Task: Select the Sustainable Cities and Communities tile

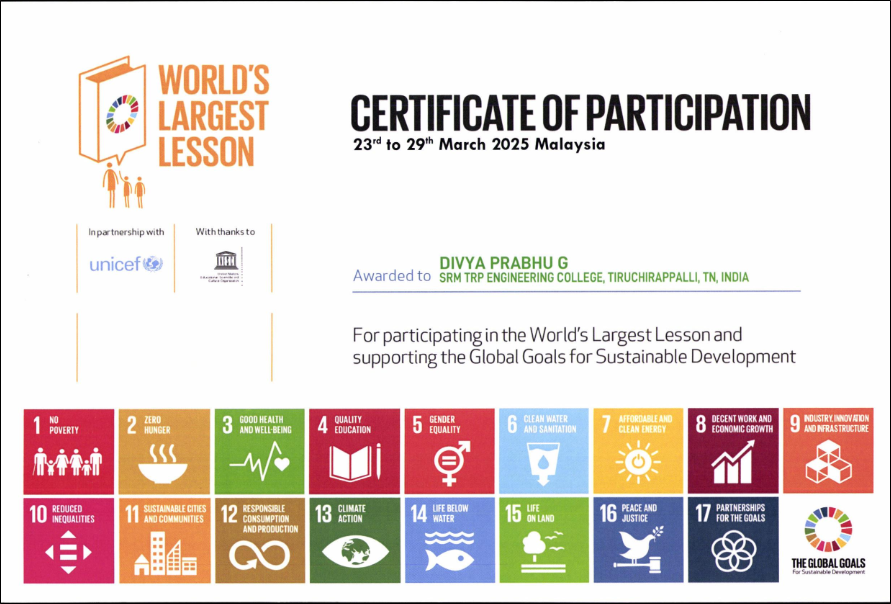Action: tap(164, 540)
